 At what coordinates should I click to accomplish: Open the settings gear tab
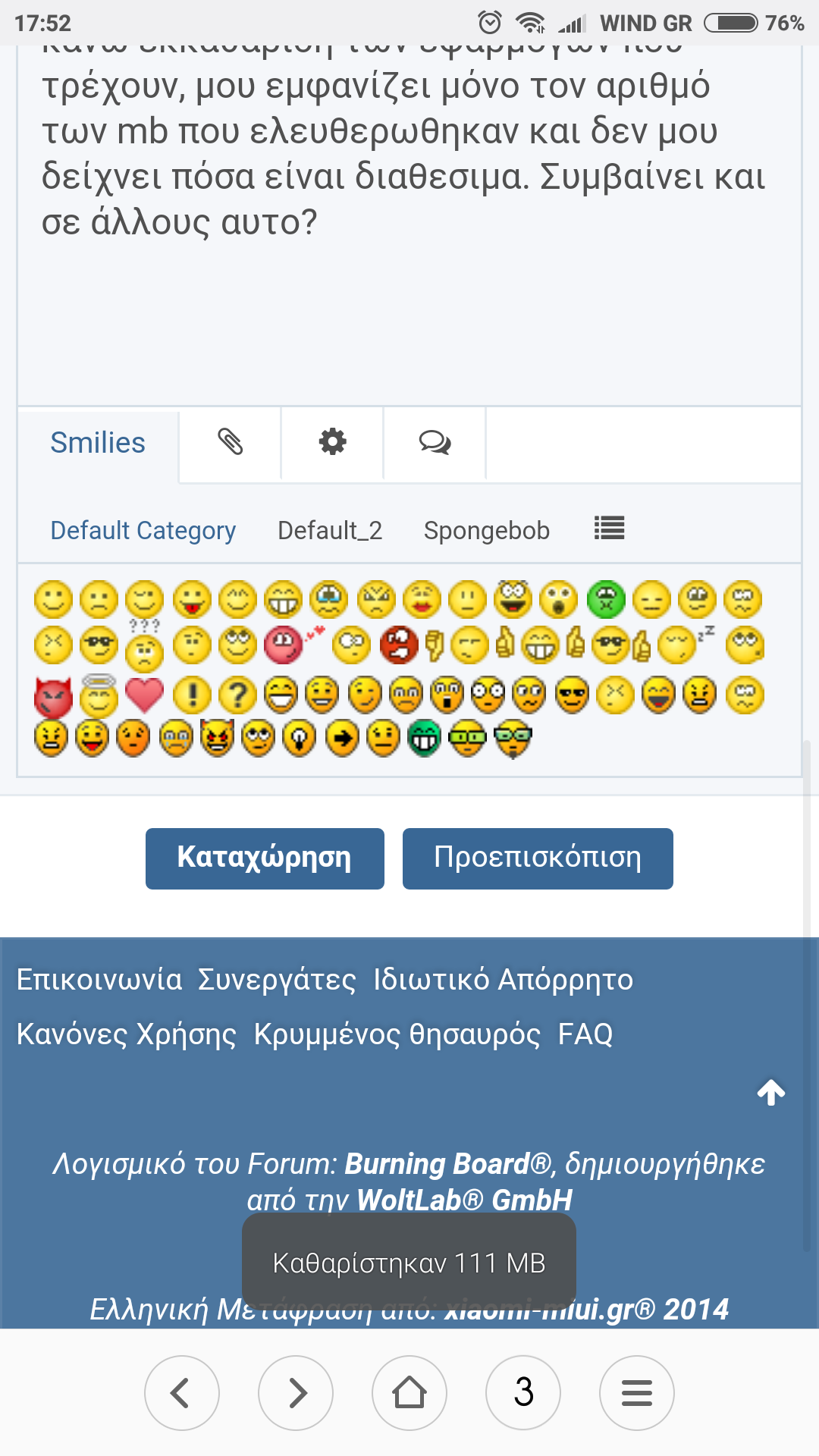tap(332, 441)
